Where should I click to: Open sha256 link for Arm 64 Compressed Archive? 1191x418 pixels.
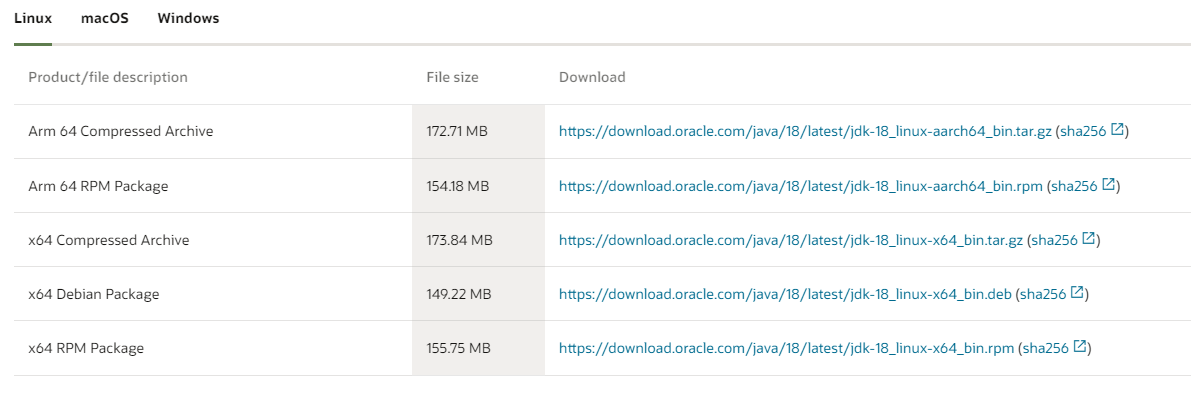(x=1083, y=131)
